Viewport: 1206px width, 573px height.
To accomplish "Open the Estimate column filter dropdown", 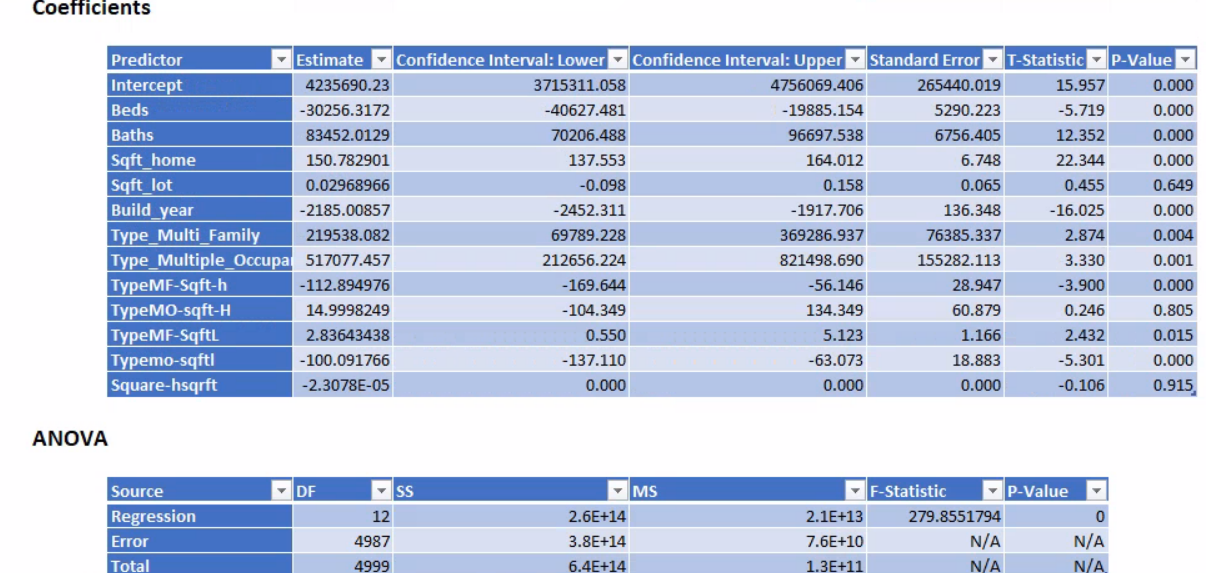I will click(381, 60).
